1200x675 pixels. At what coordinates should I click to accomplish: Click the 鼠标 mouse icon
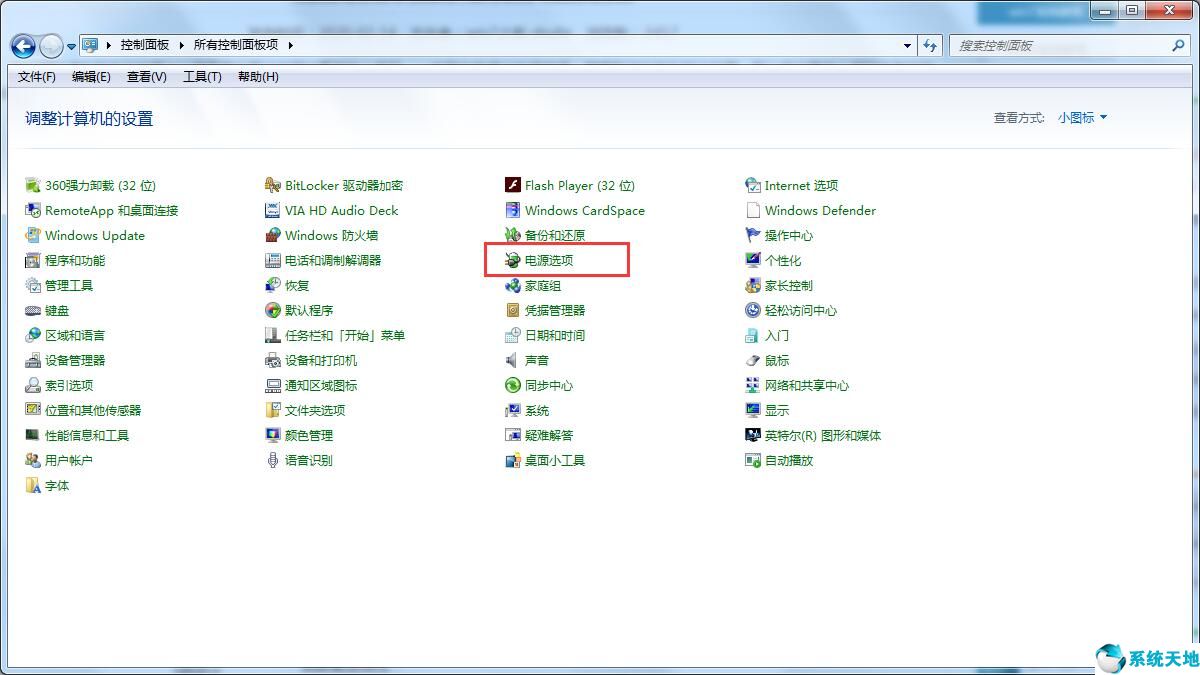point(753,360)
